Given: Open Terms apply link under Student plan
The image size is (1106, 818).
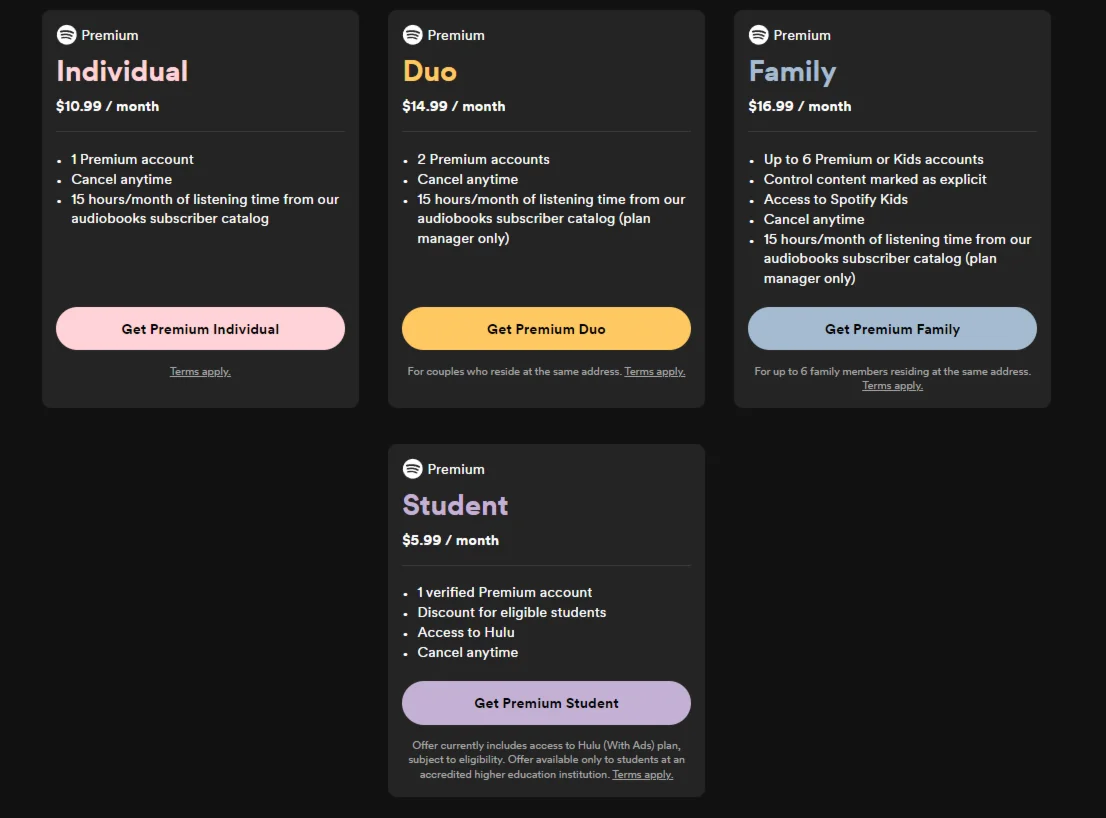Looking at the screenshot, I should (643, 775).
